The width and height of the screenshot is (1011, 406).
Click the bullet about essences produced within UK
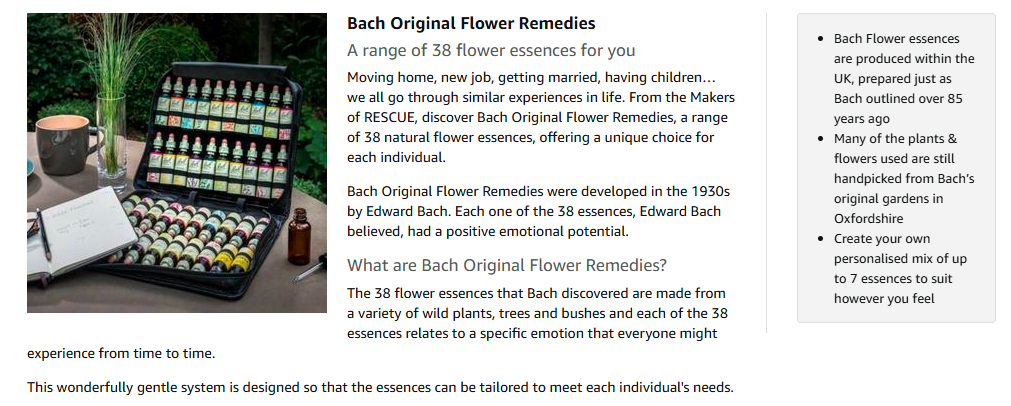pos(904,79)
